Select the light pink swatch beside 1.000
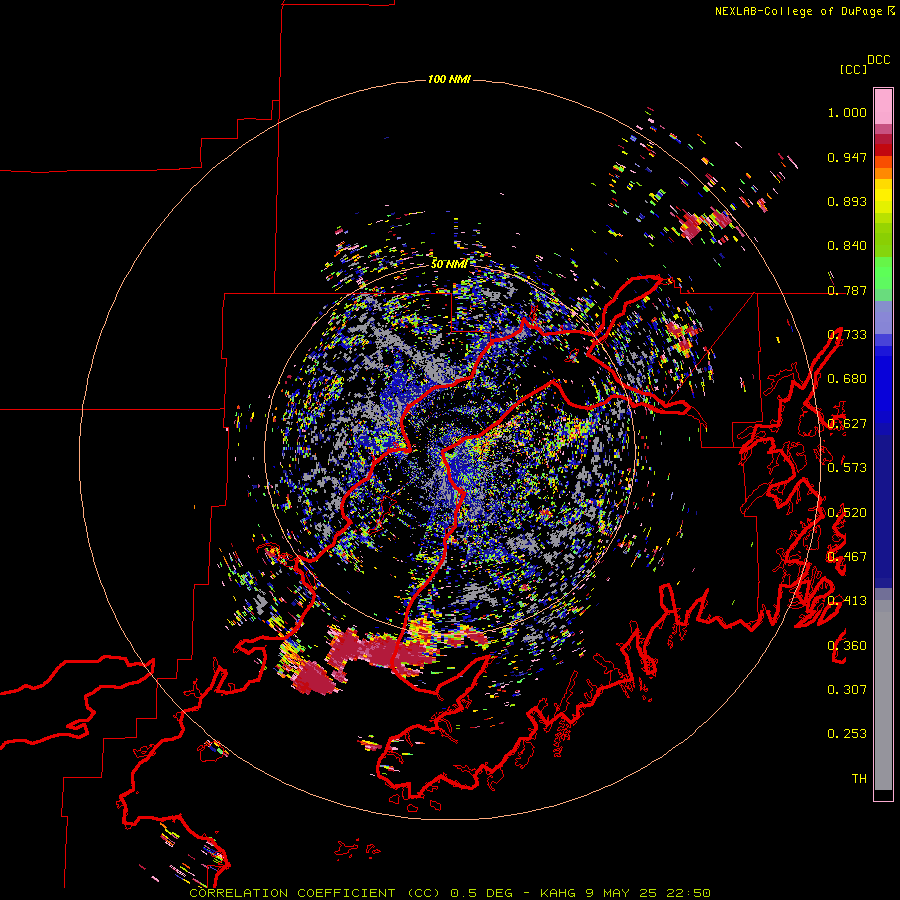 (883, 107)
